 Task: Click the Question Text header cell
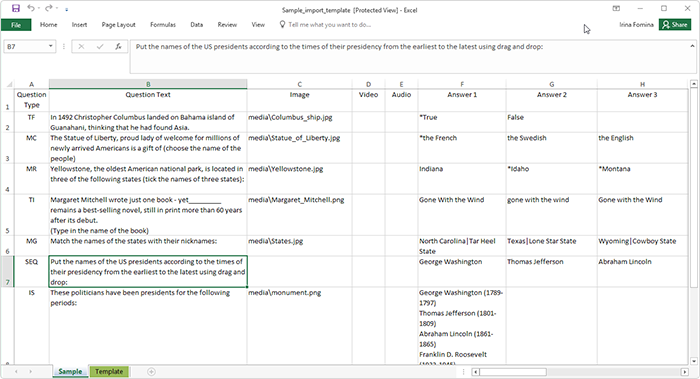pyautogui.click(x=148, y=100)
